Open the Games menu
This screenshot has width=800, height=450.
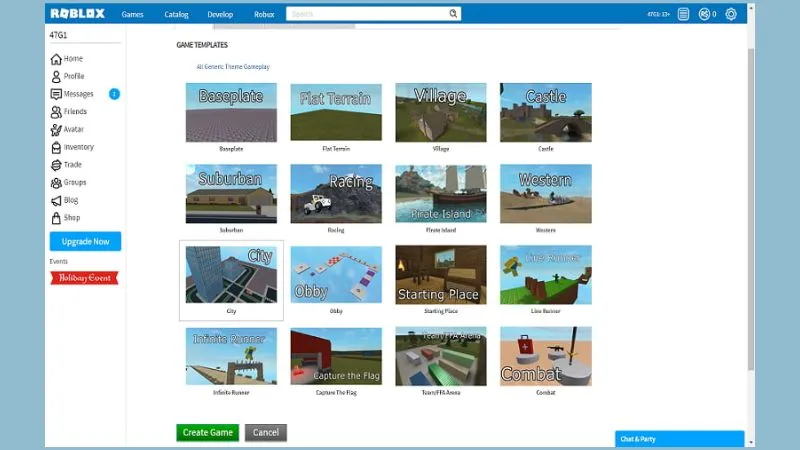point(132,14)
